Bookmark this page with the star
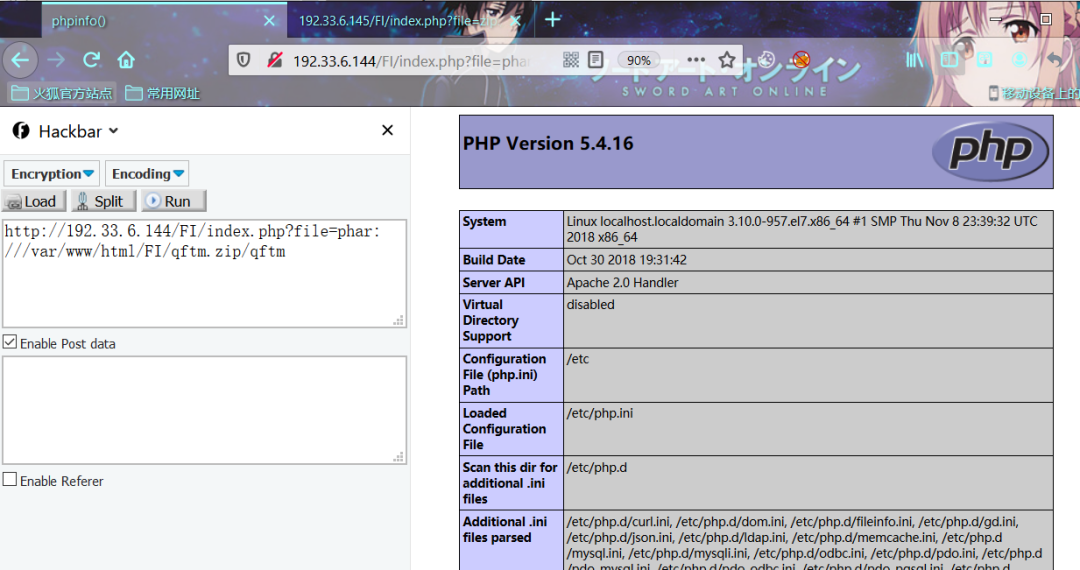This screenshot has height=570, width=1080. click(727, 60)
